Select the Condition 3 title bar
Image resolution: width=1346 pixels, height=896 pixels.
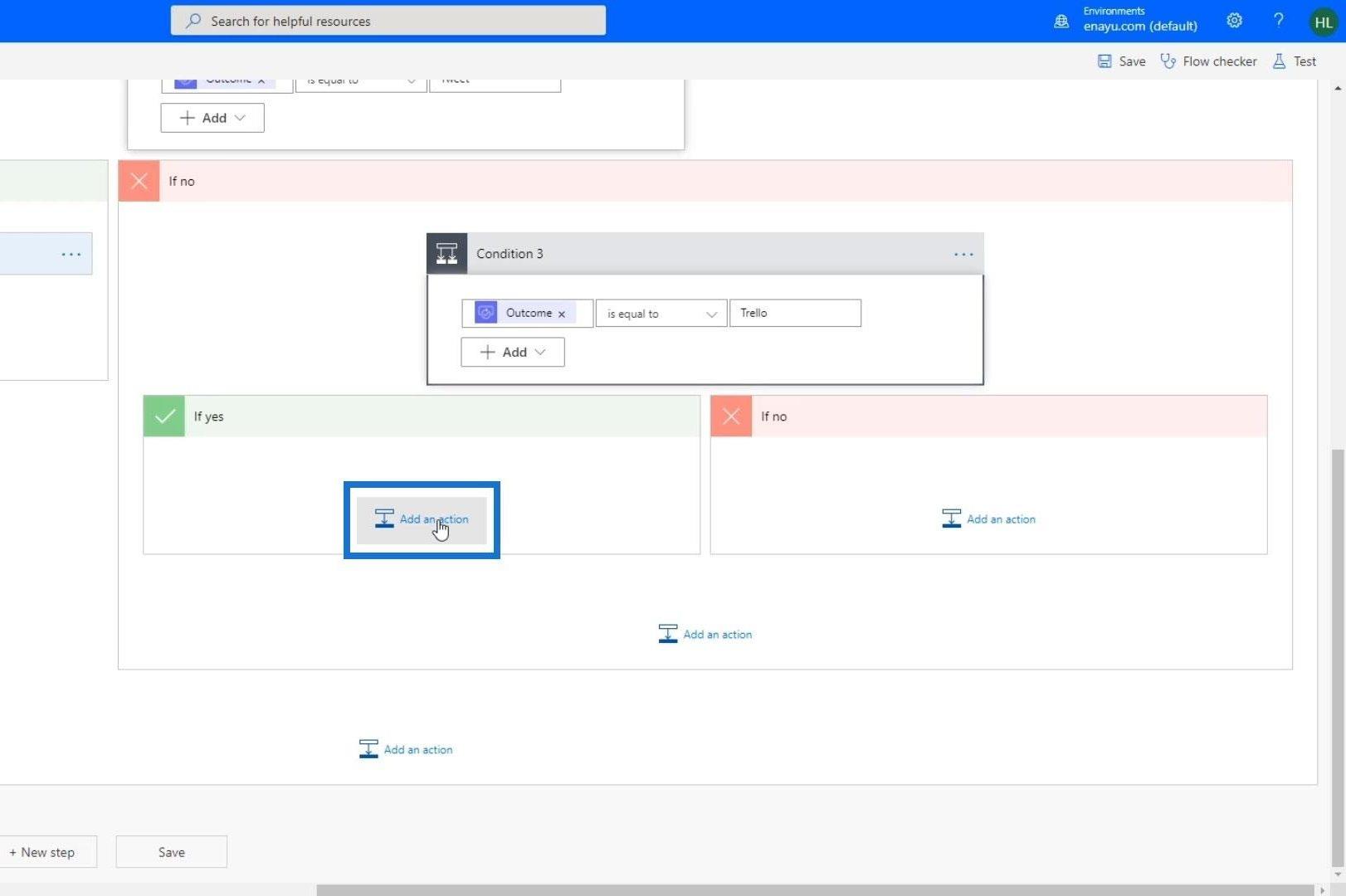pyautogui.click(x=705, y=254)
